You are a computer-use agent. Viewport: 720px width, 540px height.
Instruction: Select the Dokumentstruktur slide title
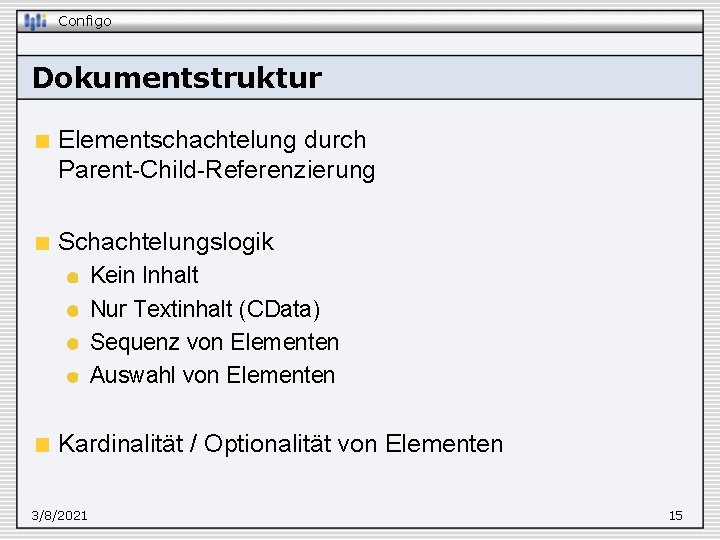177,78
